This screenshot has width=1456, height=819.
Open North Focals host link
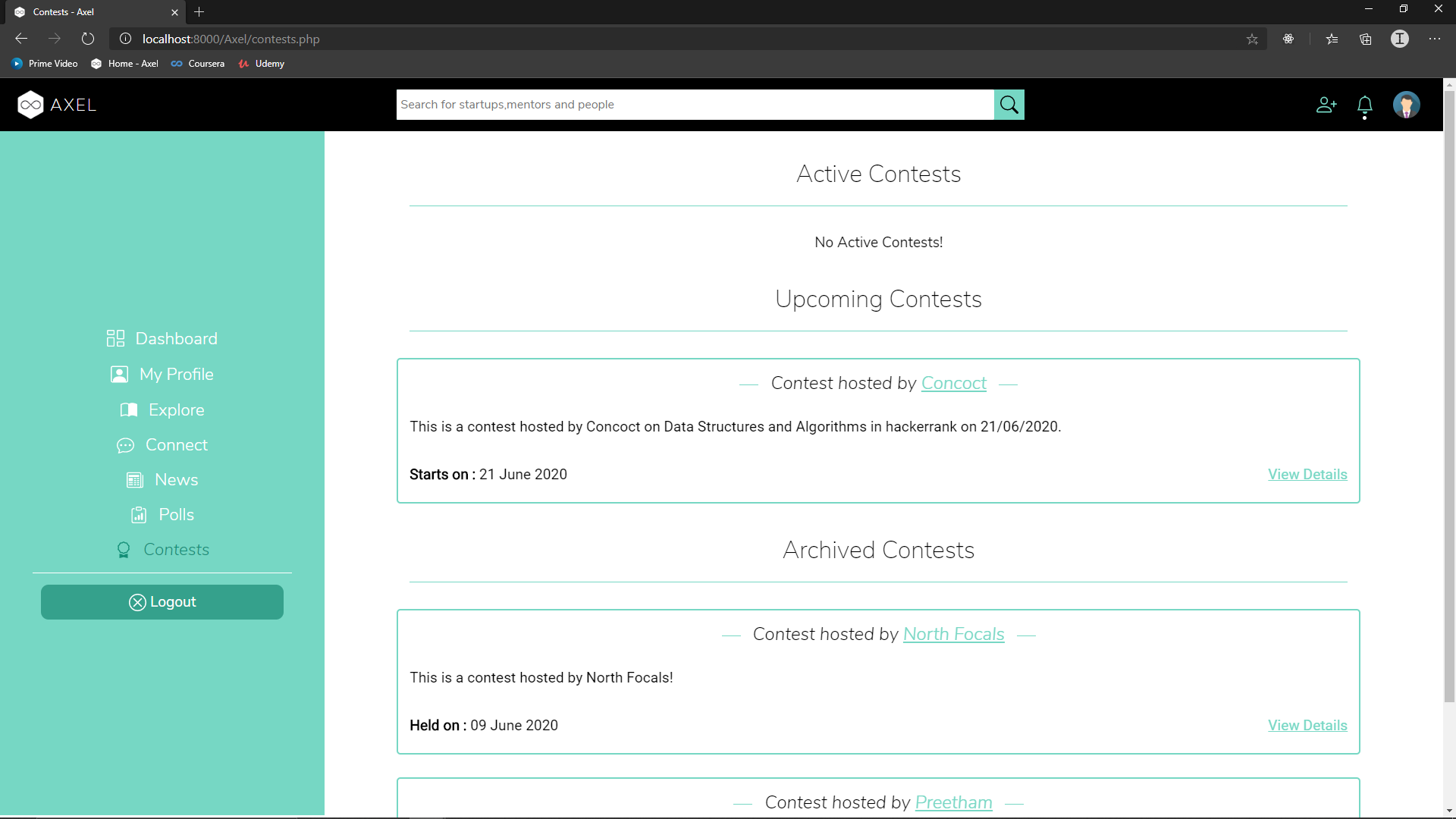coord(953,635)
